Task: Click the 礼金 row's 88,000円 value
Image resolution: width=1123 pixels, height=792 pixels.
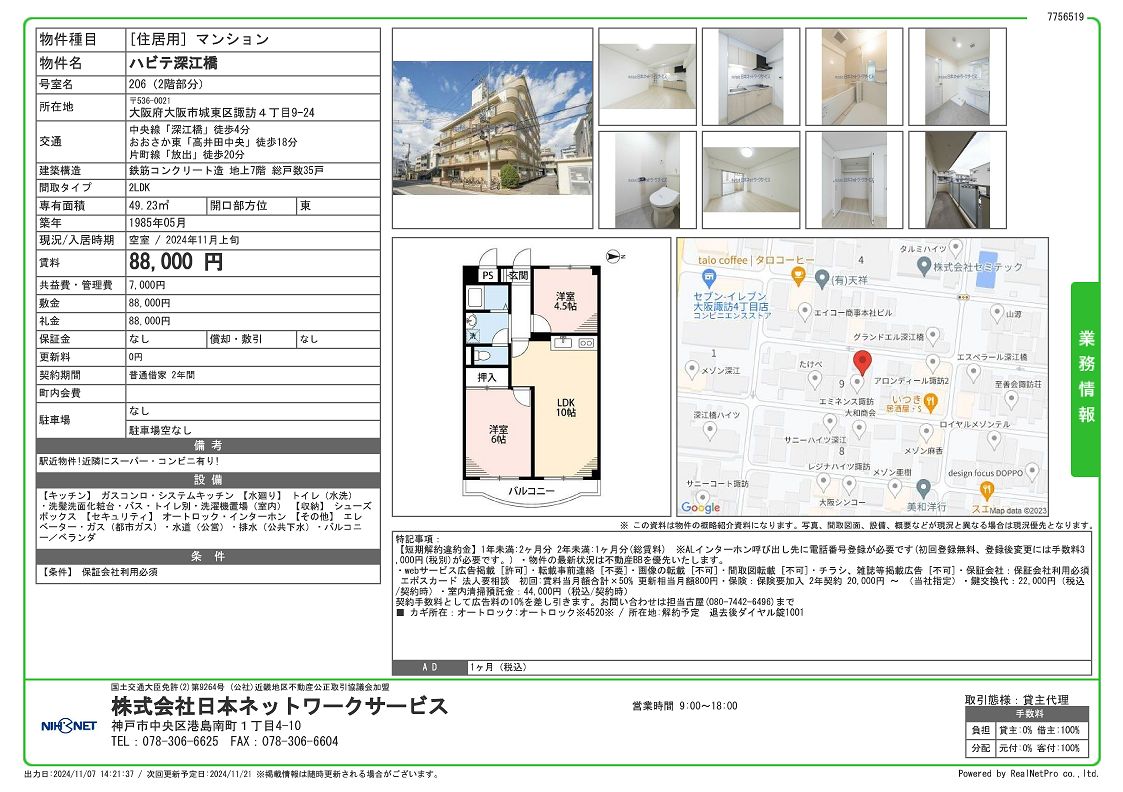Action: click(x=150, y=321)
